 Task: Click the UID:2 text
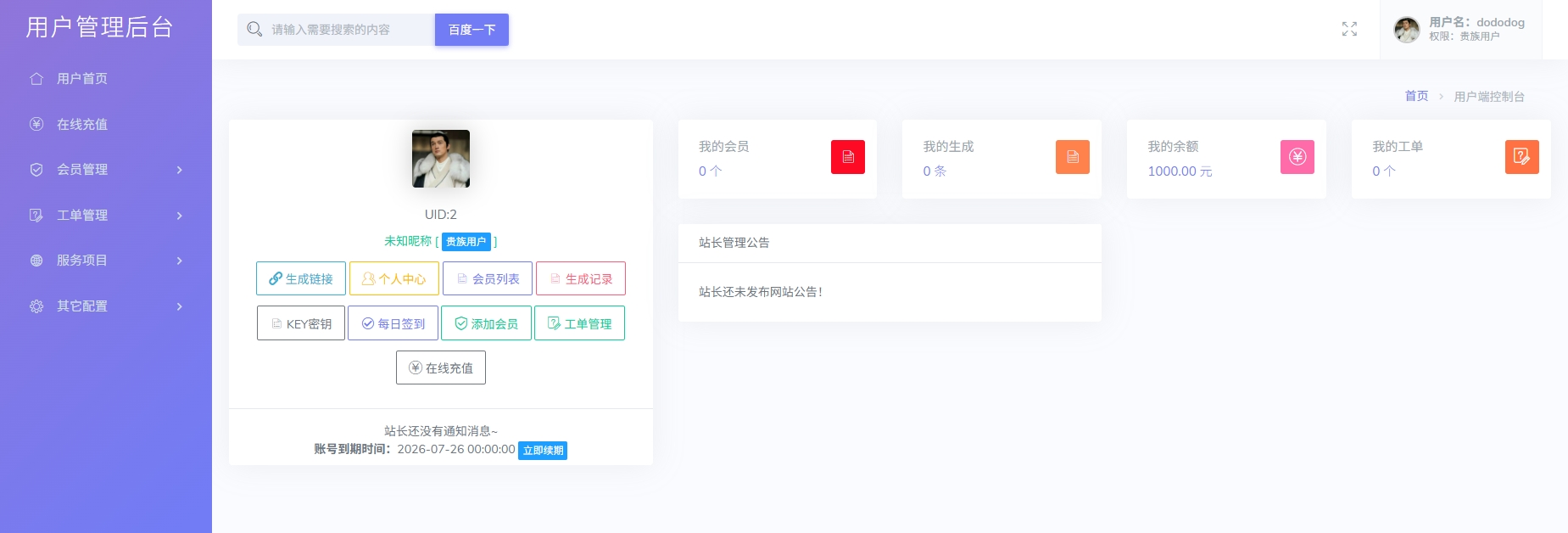point(441,215)
